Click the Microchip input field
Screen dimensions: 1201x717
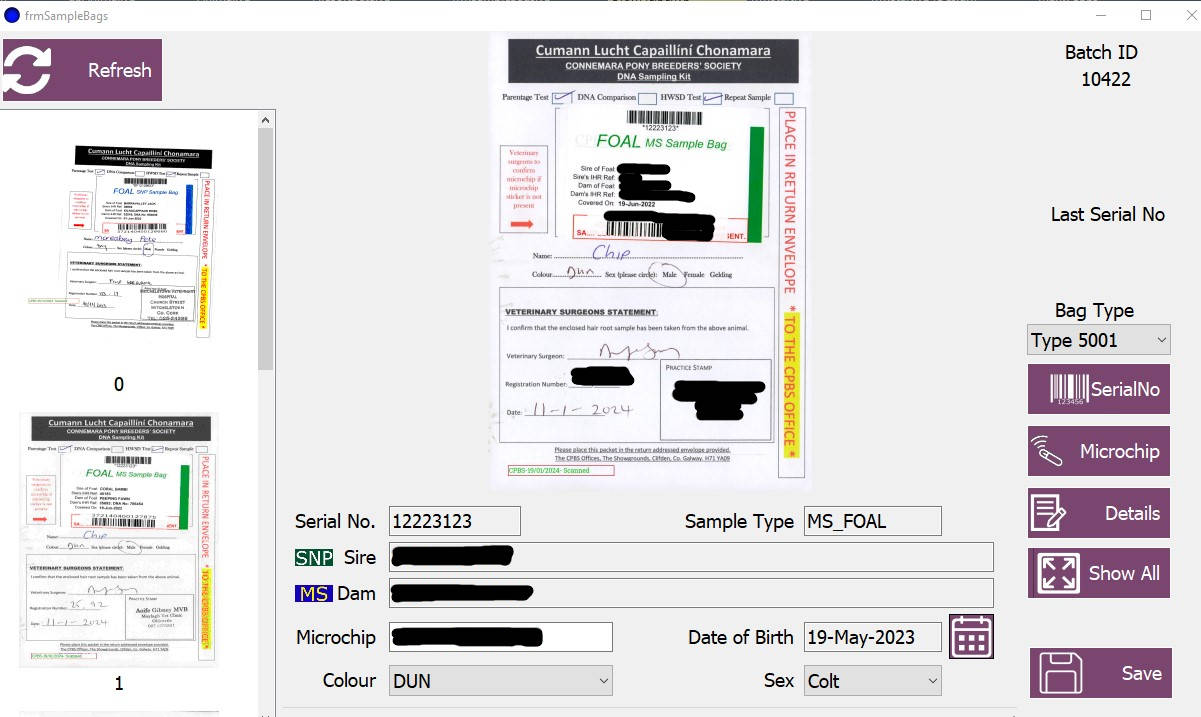pos(501,637)
